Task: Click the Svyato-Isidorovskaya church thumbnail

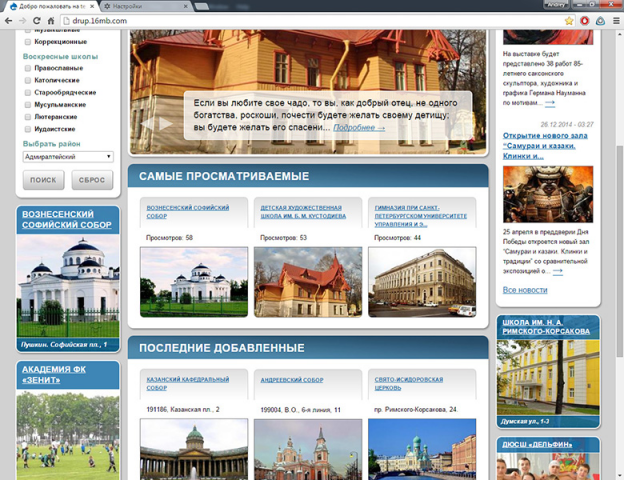Action: tap(422, 449)
